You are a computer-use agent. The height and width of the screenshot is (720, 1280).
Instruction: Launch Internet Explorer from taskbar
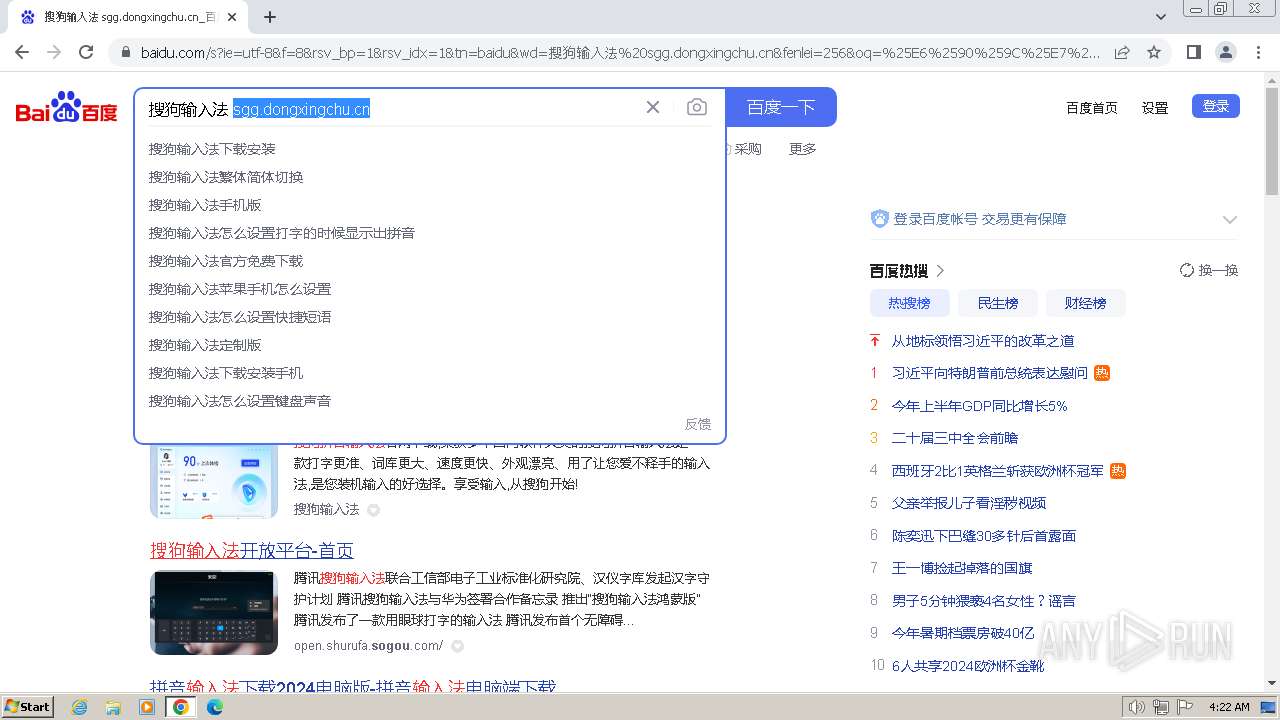(80, 707)
